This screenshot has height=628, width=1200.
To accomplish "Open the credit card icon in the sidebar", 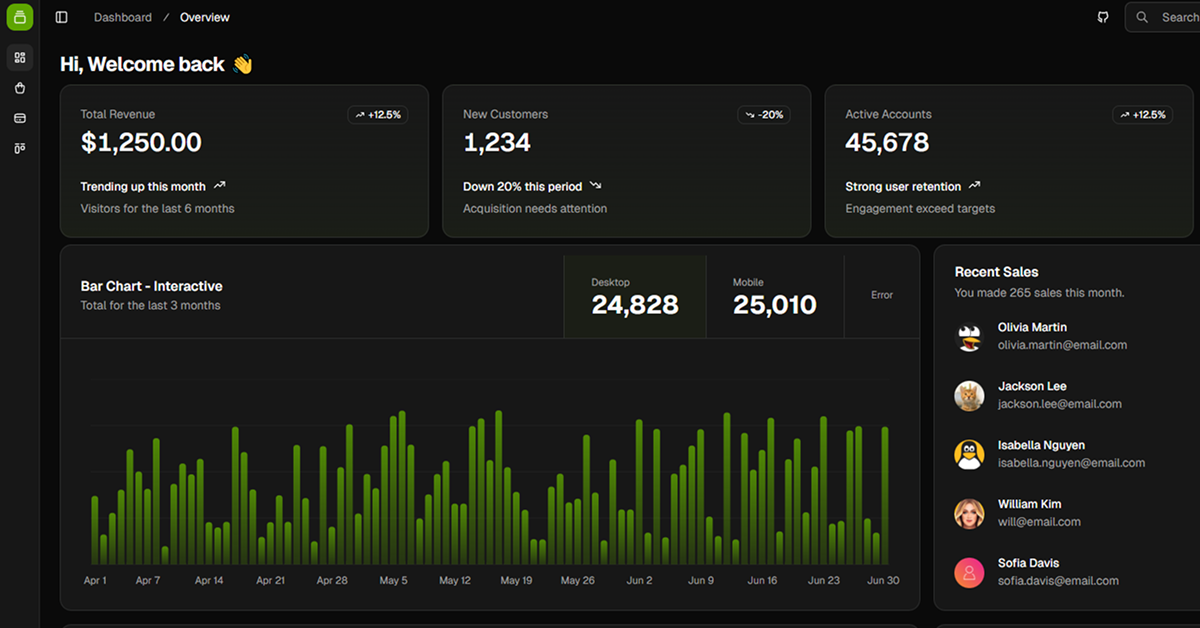I will 19,118.
